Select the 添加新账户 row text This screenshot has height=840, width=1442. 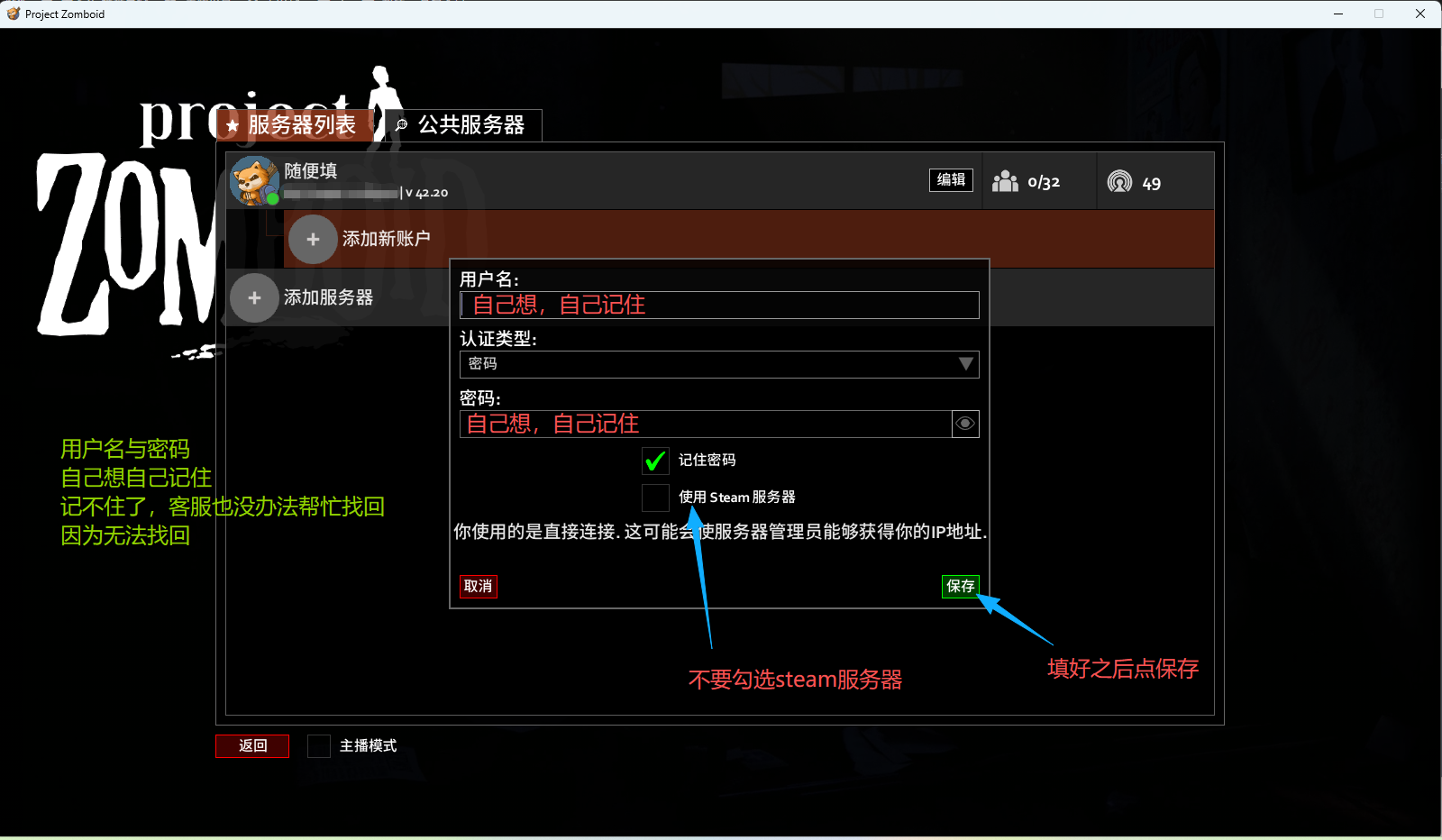386,239
